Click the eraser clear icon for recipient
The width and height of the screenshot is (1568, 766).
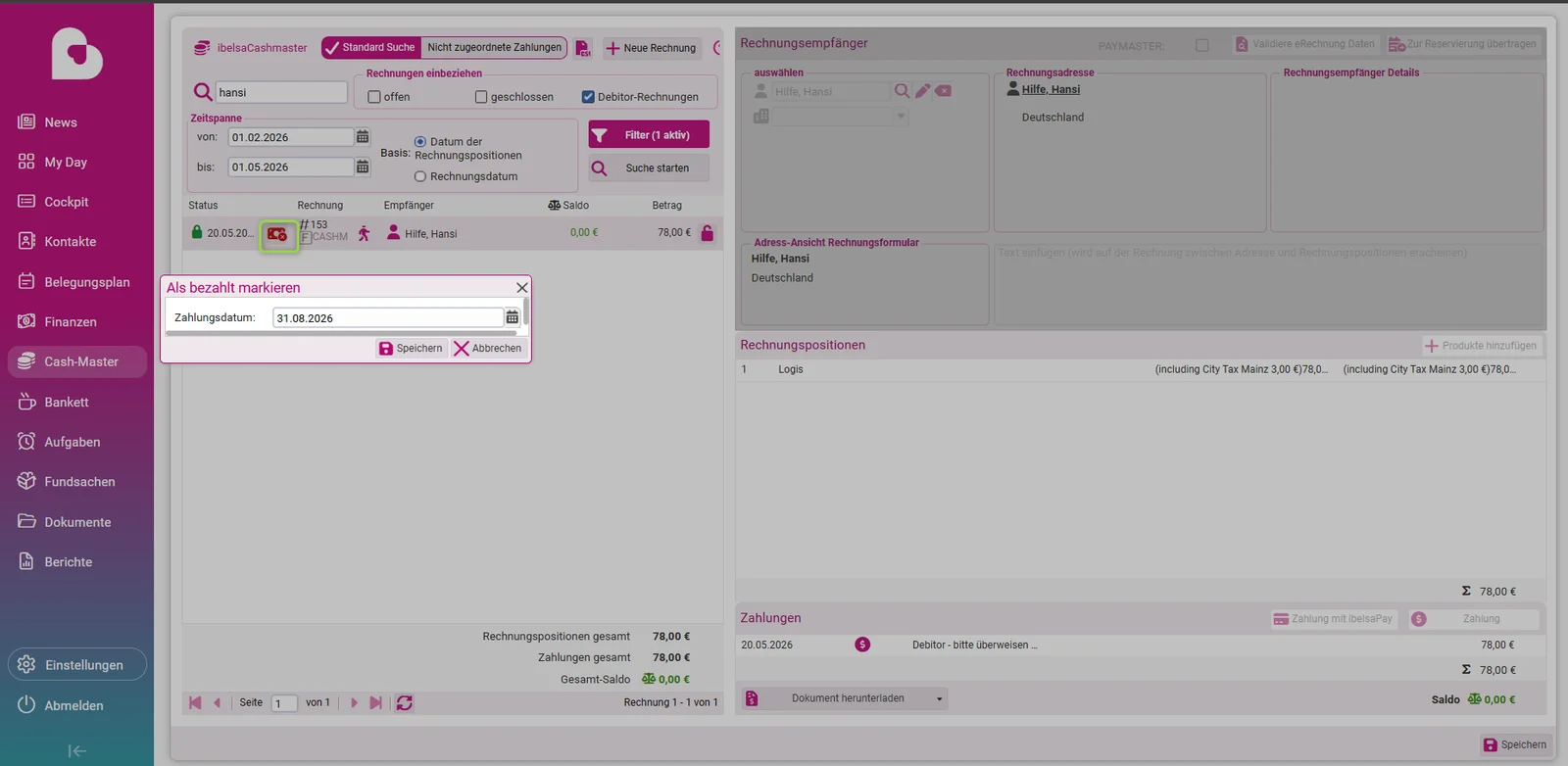(943, 91)
